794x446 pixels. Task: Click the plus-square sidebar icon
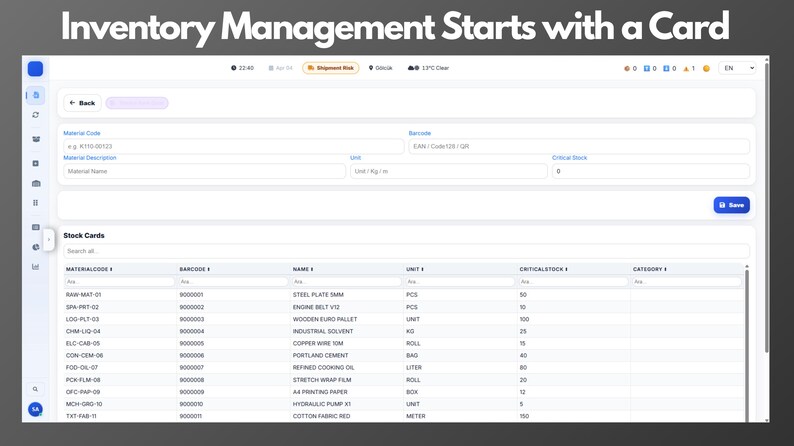point(35,164)
